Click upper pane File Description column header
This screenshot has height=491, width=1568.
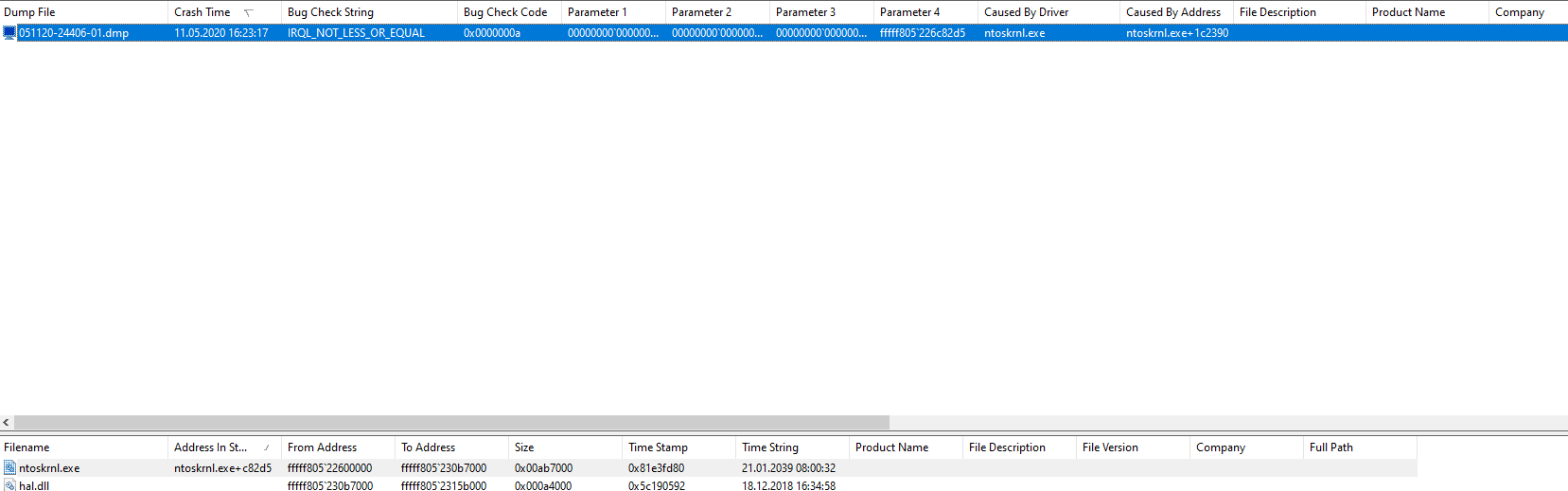[1300, 12]
